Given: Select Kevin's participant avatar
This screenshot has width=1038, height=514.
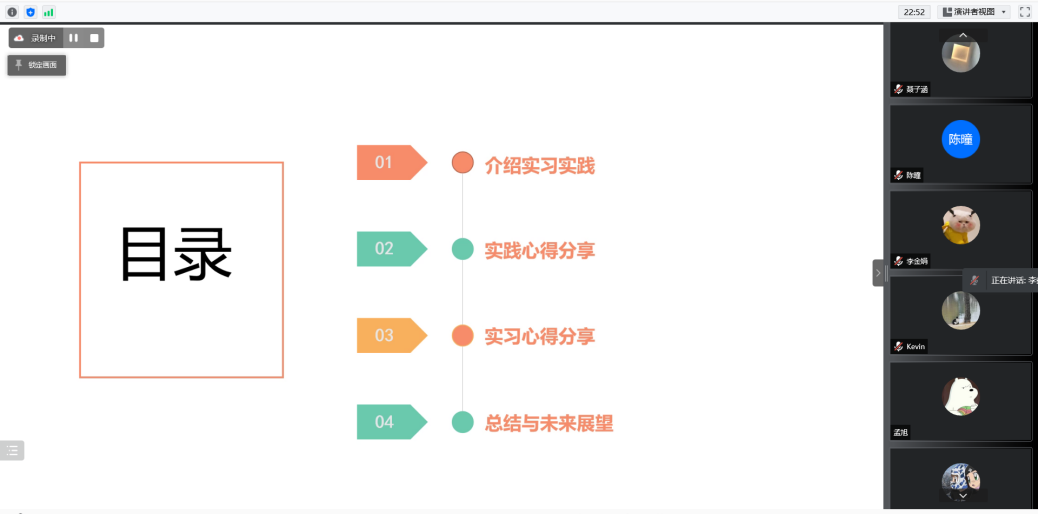Looking at the screenshot, I should tap(960, 311).
